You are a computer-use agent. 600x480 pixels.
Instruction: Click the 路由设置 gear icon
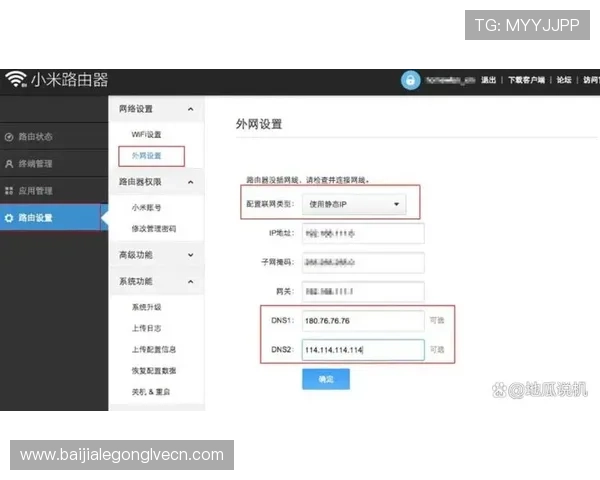click(x=9, y=218)
